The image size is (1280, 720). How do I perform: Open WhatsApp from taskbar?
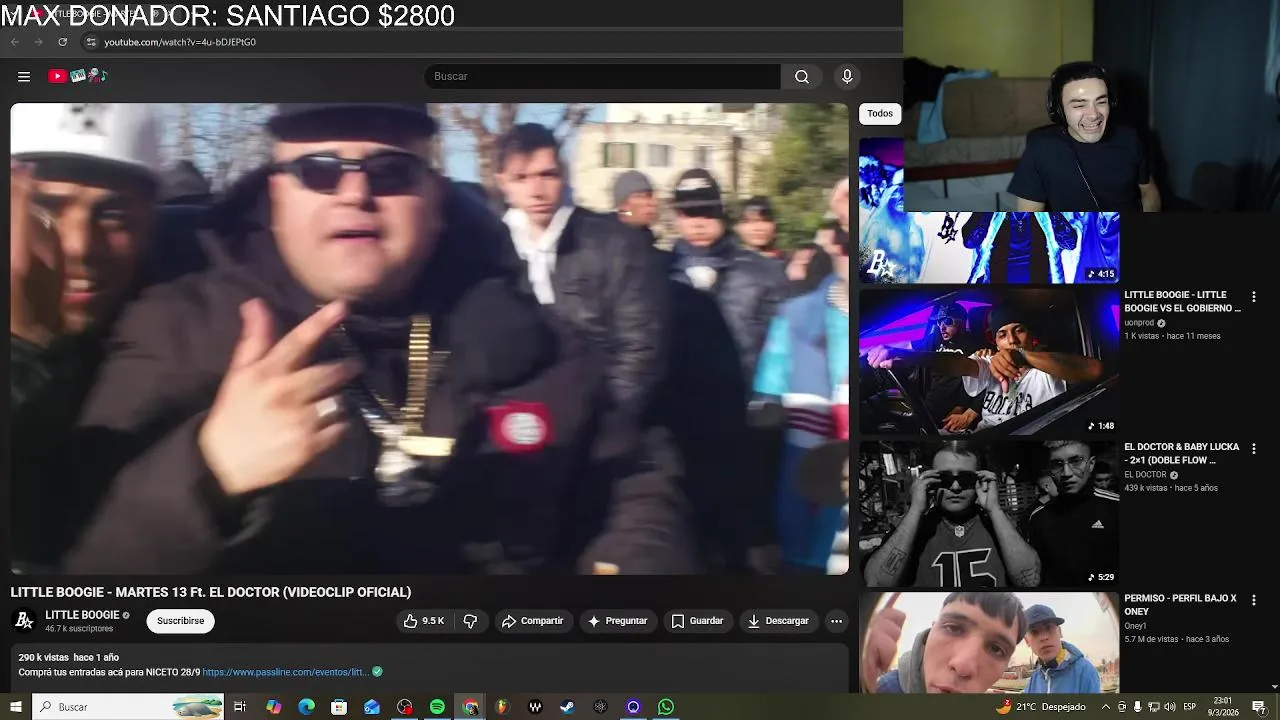[666, 707]
